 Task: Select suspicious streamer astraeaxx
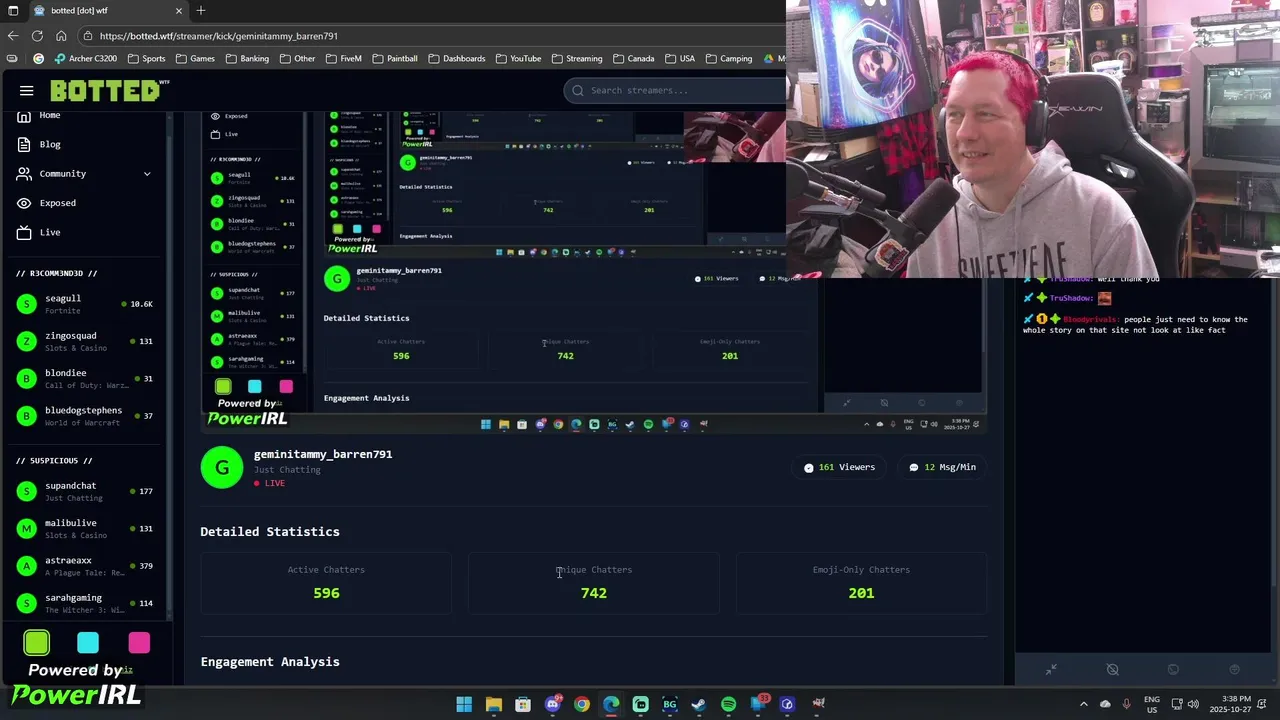(x=85, y=566)
